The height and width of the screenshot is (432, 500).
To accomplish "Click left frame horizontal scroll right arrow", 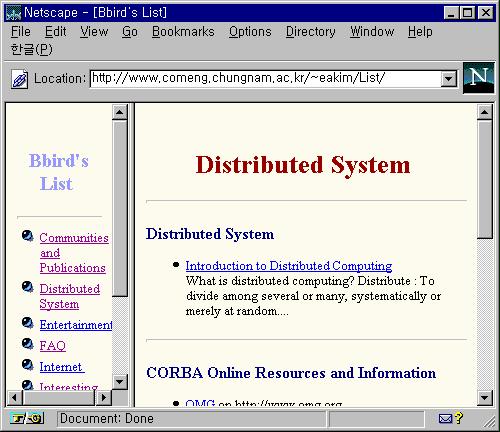I will tap(104, 397).
